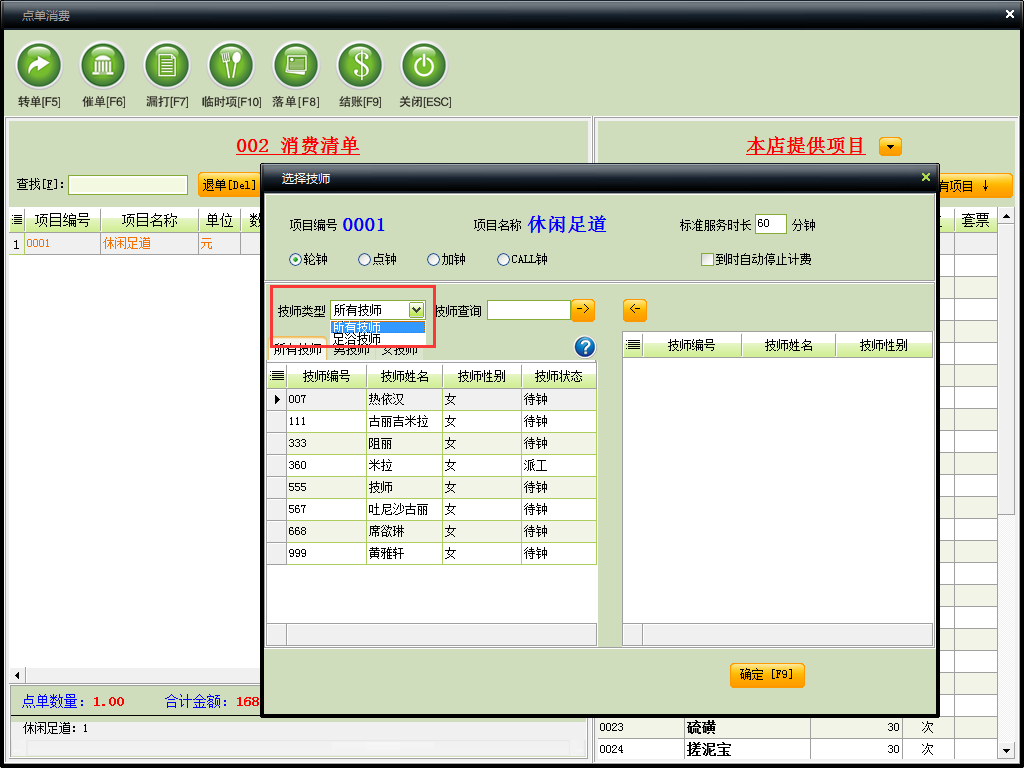Viewport: 1024px width, 768px height.
Task: Click the 转单[F5] transfer order icon
Action: (x=39, y=65)
